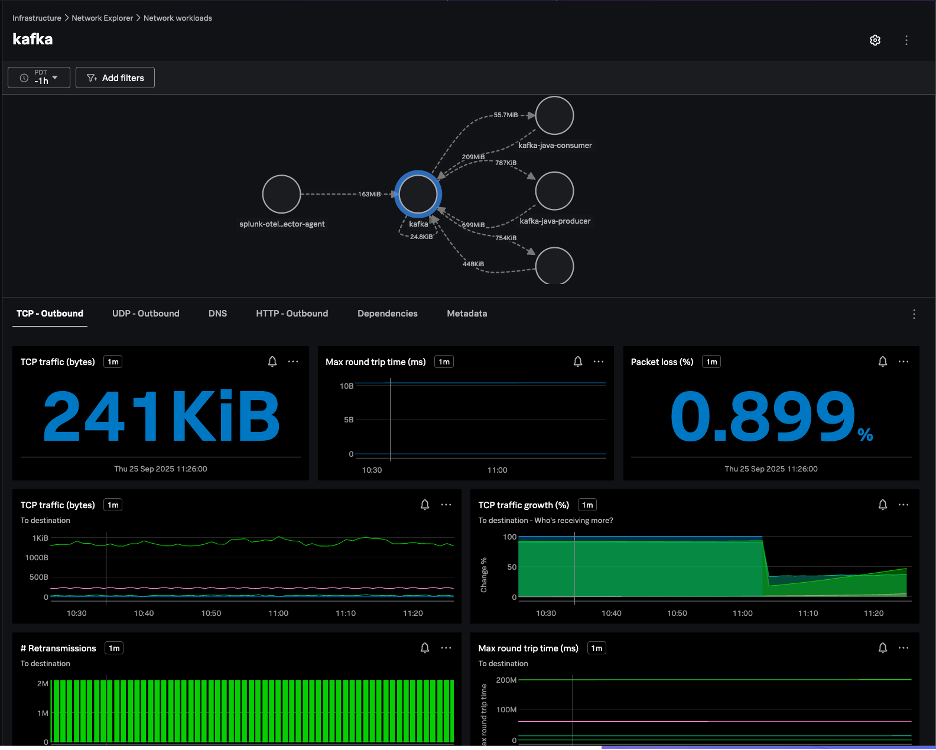The image size is (936, 750).
Task: Click alert bell on TCP traffic single-value chart
Action: pyautogui.click(x=273, y=362)
